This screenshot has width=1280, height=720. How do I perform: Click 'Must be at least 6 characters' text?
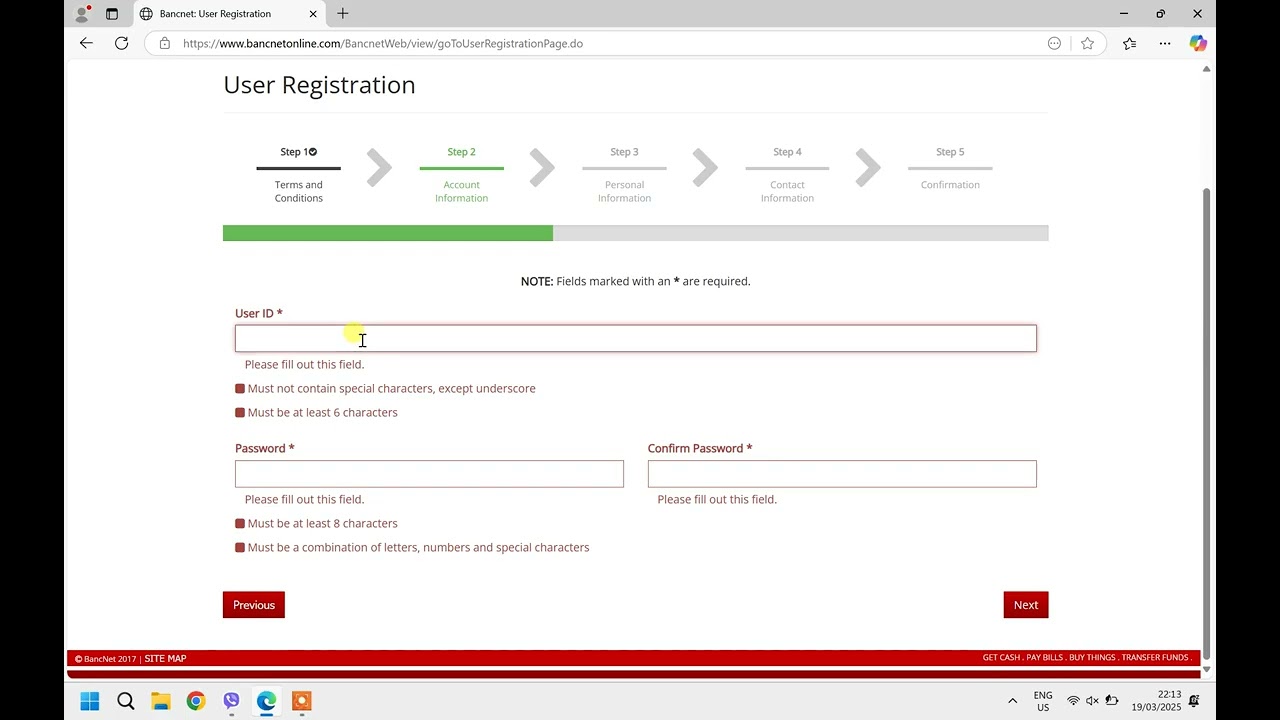pyautogui.click(x=322, y=412)
